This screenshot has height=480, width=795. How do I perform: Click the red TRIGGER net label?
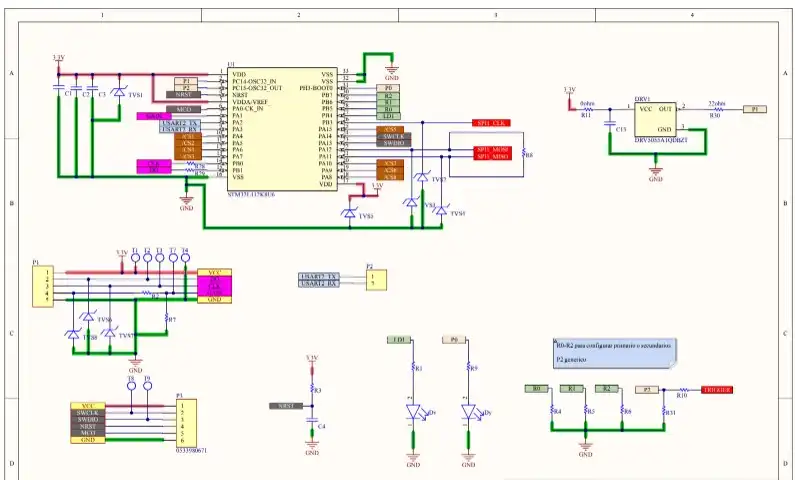pyautogui.click(x=717, y=388)
